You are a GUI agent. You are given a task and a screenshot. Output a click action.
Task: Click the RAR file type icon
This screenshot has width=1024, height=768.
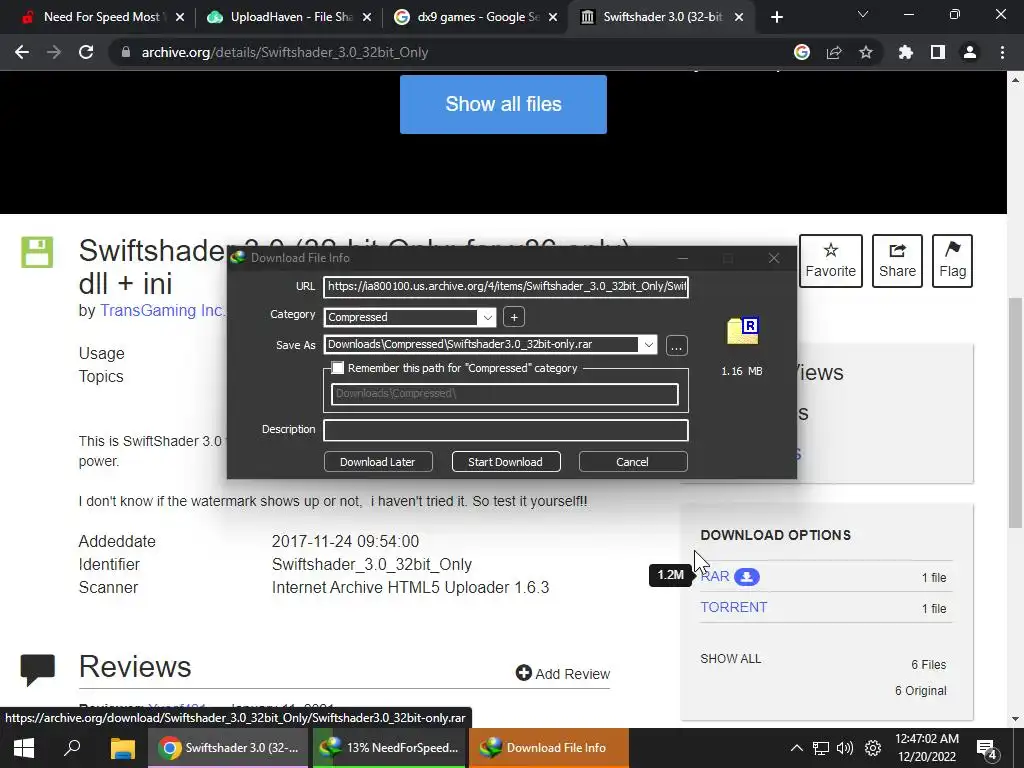pos(742,331)
